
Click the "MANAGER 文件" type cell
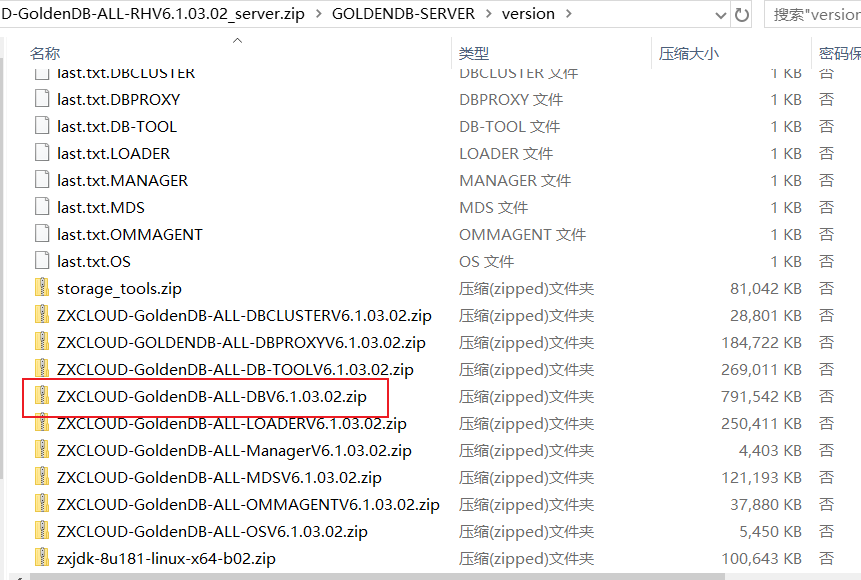515,180
